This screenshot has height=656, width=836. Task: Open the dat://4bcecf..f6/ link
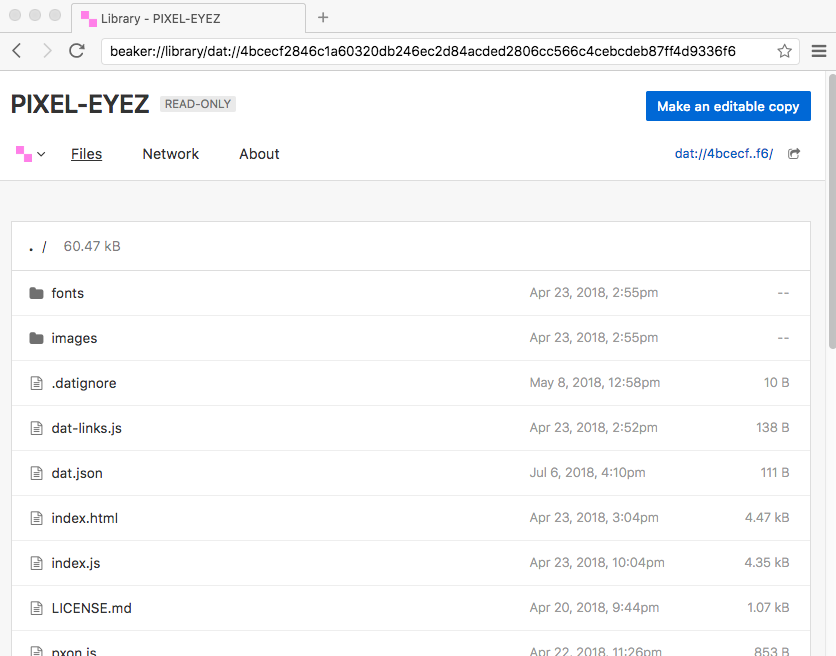pos(724,154)
